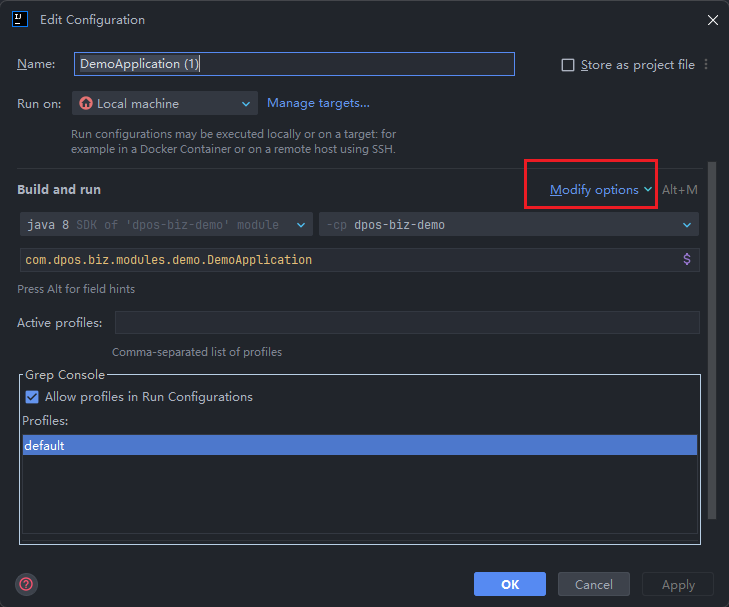This screenshot has height=607, width=729.
Task: Focus the Name text field
Action: (294, 64)
